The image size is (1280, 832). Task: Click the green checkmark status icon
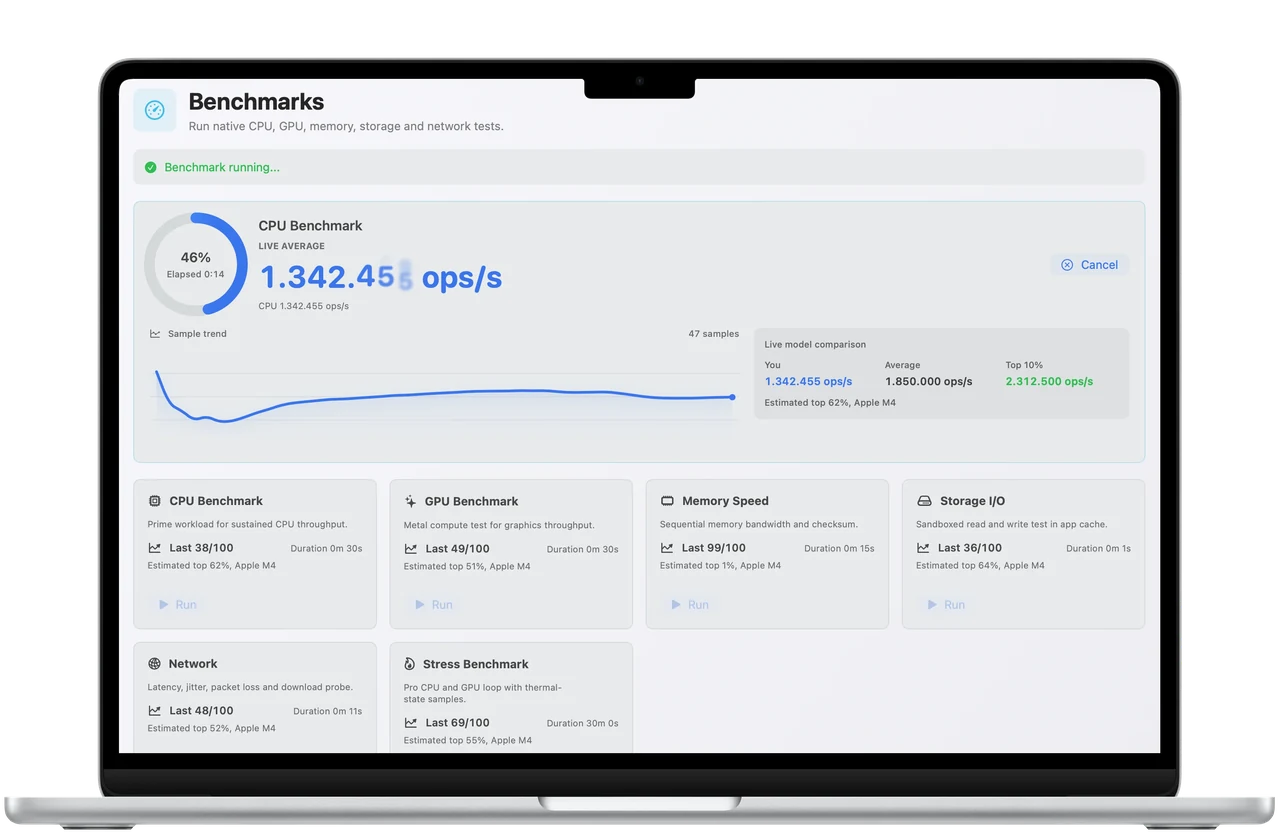[150, 167]
